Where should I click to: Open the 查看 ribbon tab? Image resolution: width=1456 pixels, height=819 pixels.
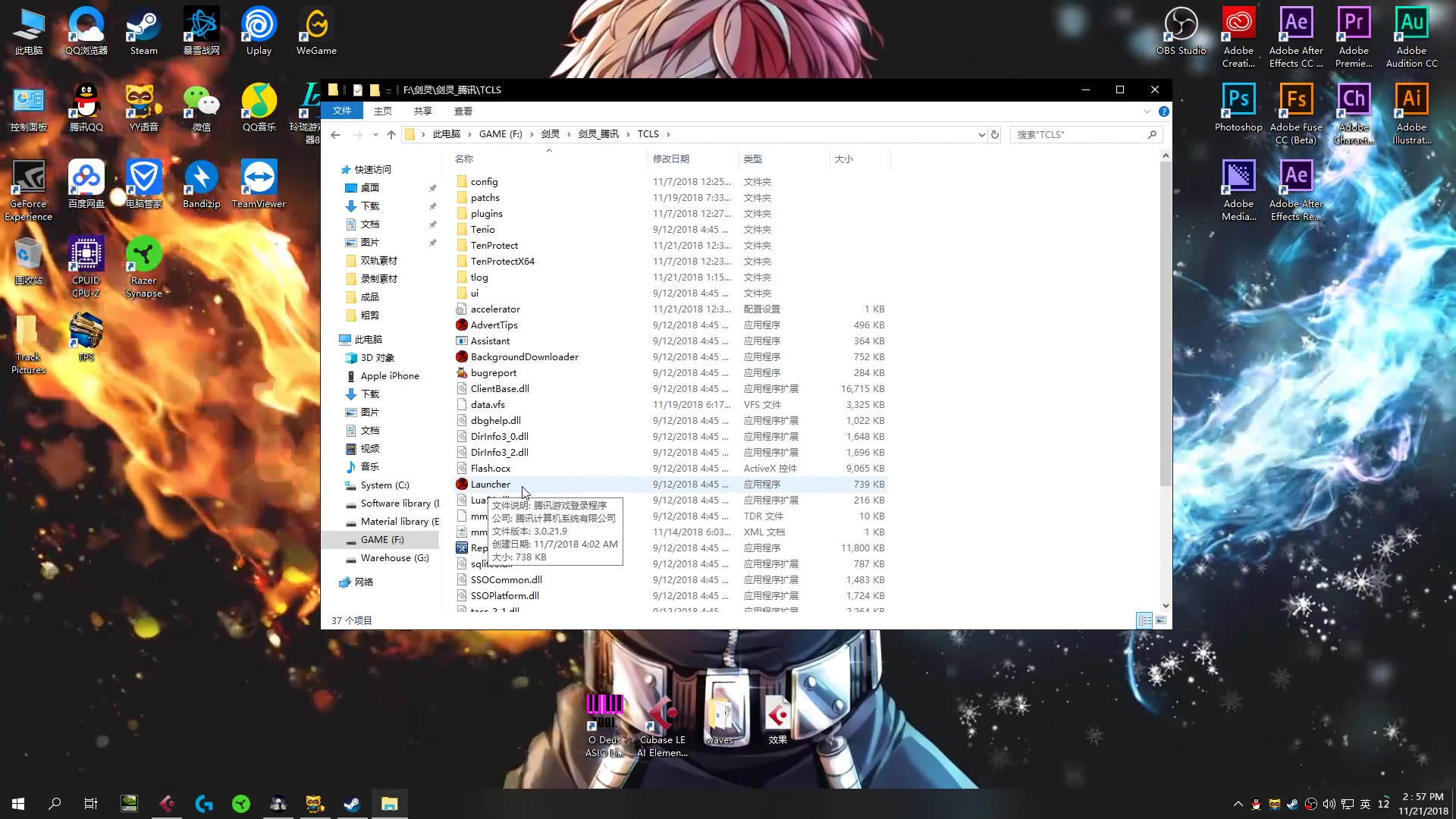click(x=463, y=111)
